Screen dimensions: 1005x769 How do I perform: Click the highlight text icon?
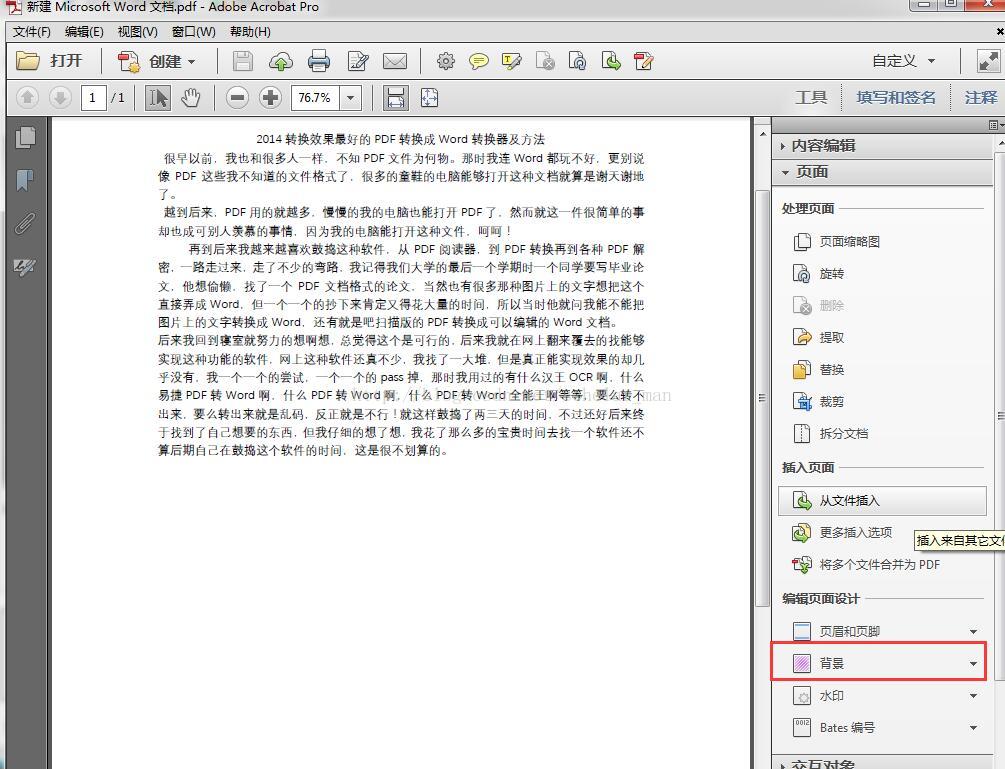pyautogui.click(x=511, y=62)
